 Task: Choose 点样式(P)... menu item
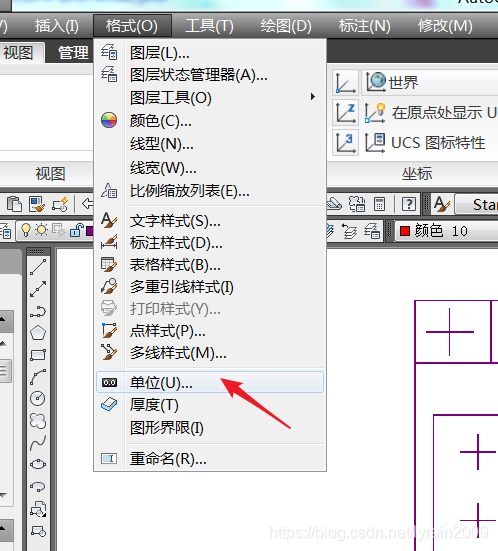point(210,331)
